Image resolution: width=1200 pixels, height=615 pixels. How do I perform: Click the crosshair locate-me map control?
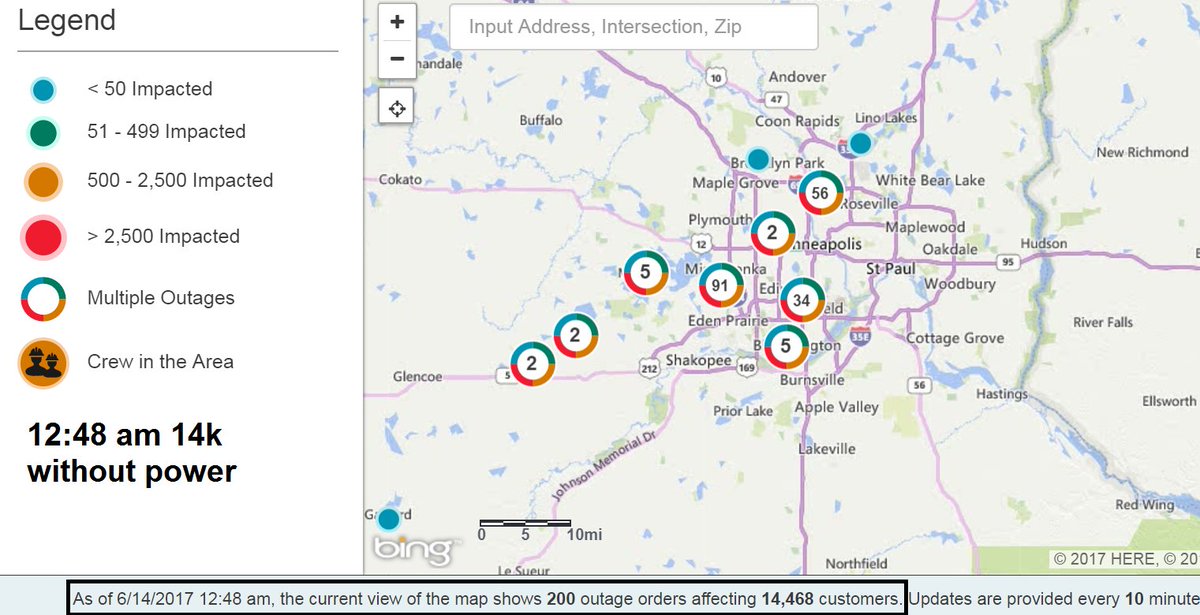pyautogui.click(x=396, y=107)
